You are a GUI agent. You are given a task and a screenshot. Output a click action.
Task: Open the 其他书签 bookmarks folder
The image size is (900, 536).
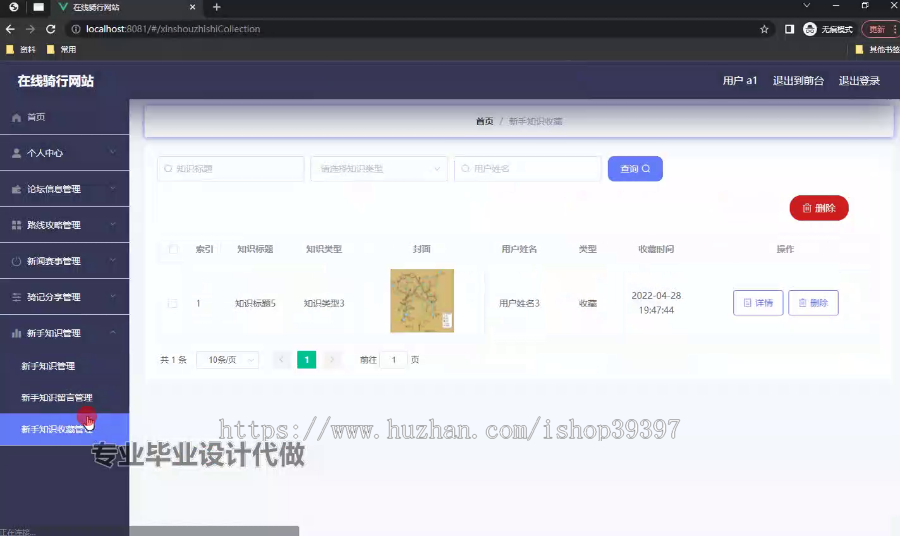point(877,49)
